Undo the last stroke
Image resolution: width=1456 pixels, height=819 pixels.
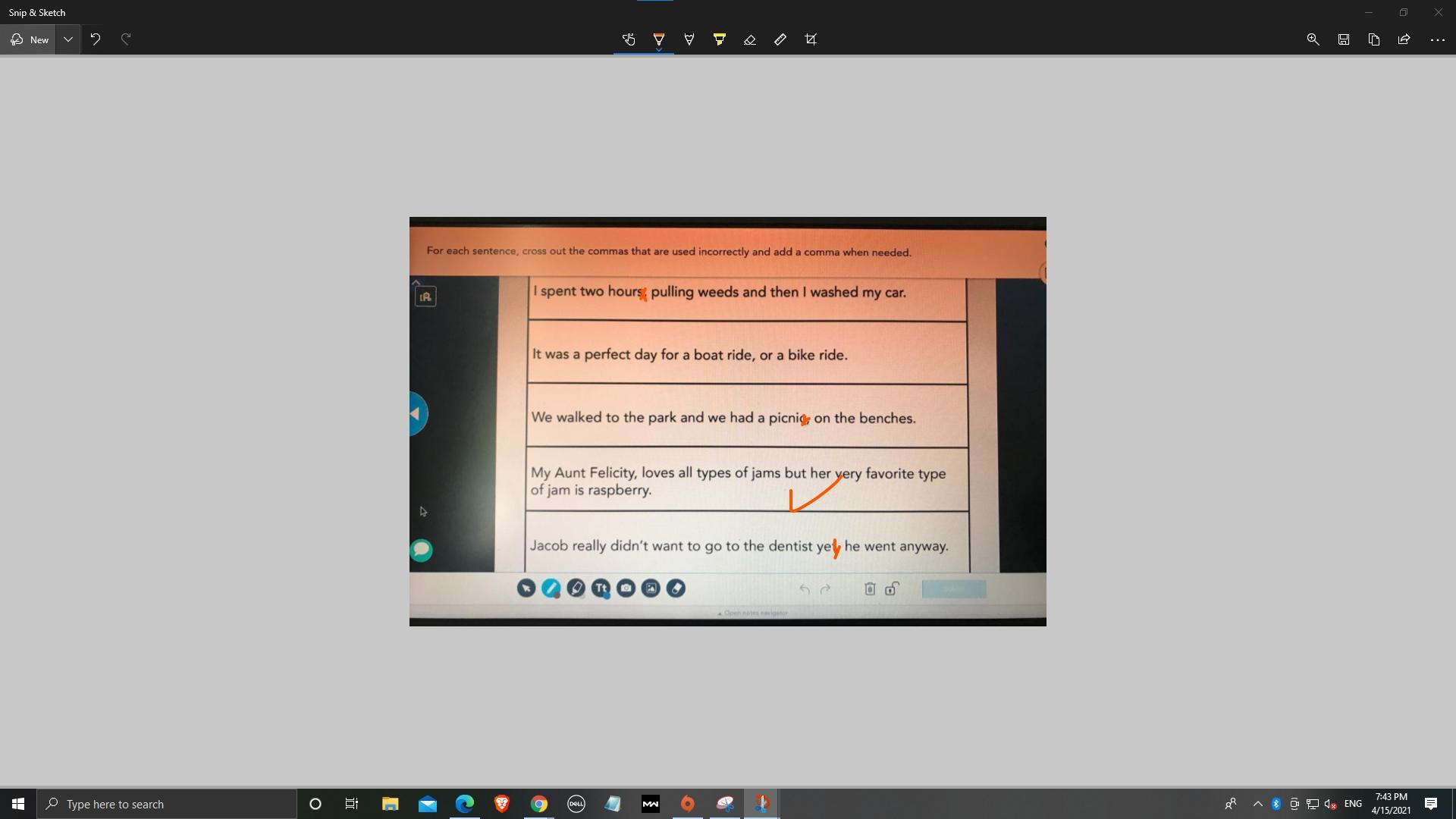tap(96, 39)
